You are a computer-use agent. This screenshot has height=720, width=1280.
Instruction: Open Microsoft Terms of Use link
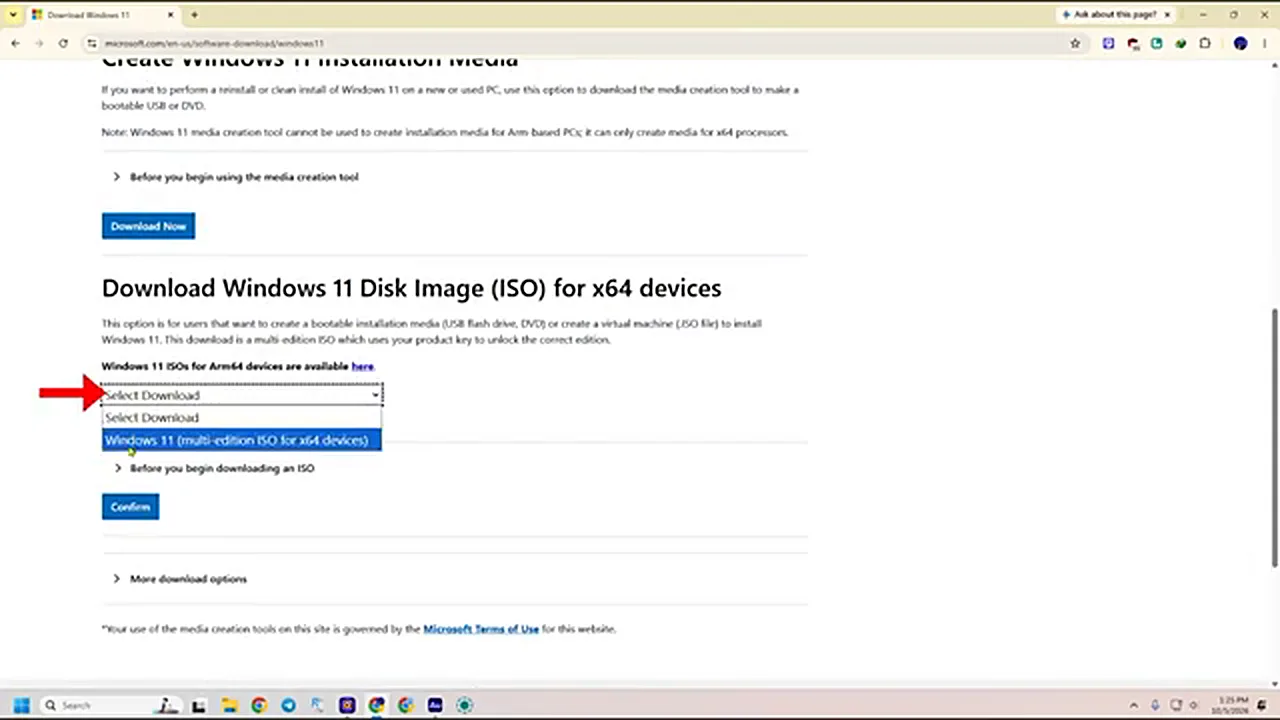(481, 629)
